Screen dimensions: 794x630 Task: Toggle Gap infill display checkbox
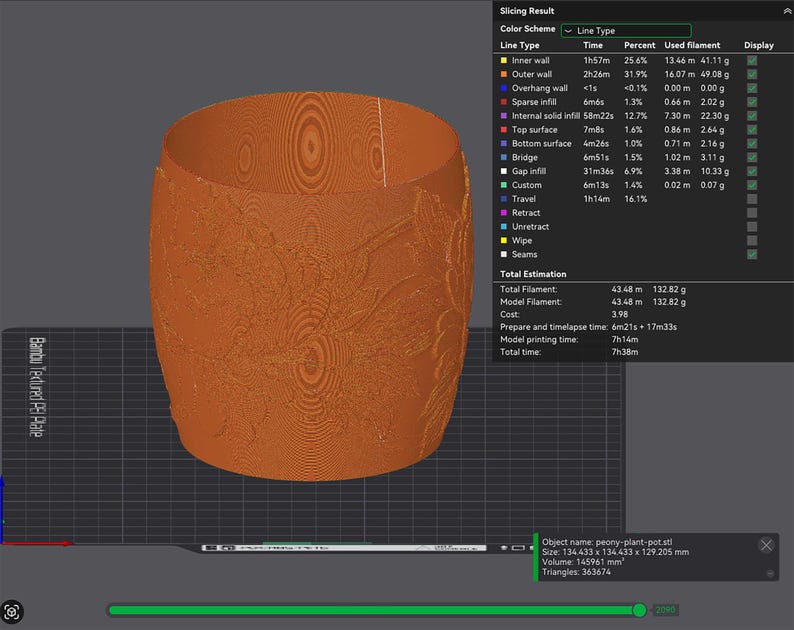(752, 171)
